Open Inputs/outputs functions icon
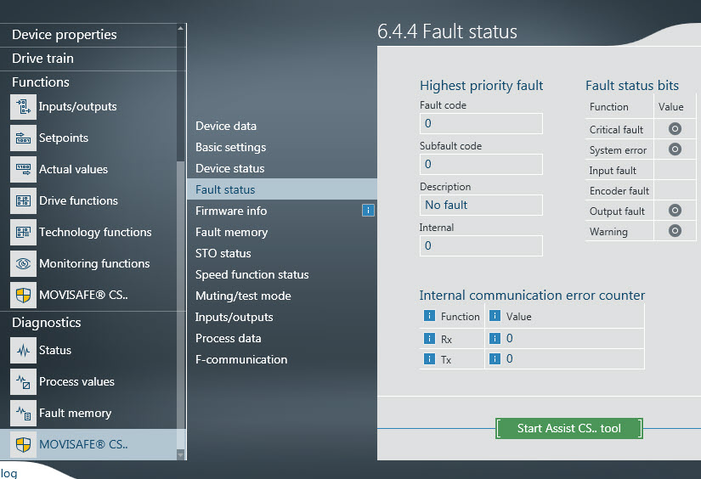 pos(22,107)
